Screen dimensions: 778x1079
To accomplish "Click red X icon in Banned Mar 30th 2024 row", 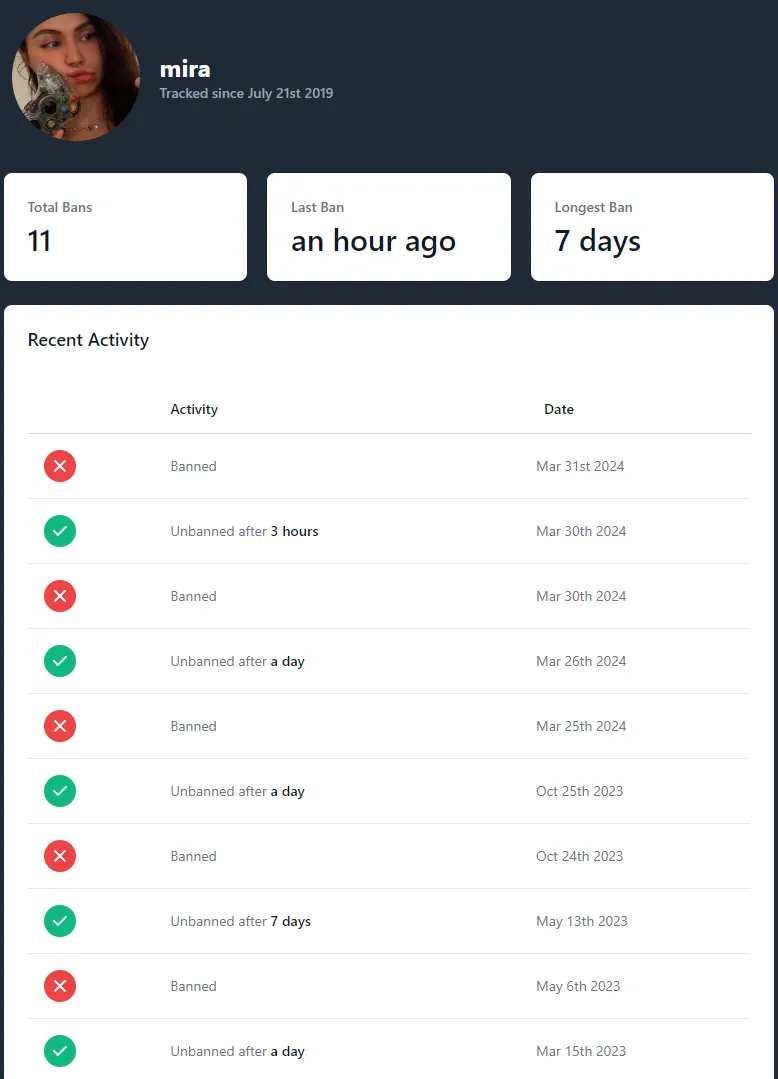I will [x=60, y=596].
